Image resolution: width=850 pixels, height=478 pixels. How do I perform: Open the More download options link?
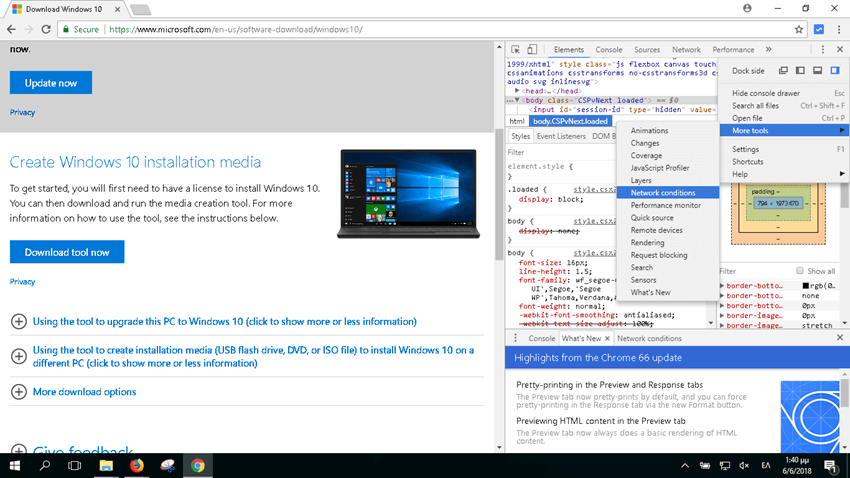tap(85, 392)
